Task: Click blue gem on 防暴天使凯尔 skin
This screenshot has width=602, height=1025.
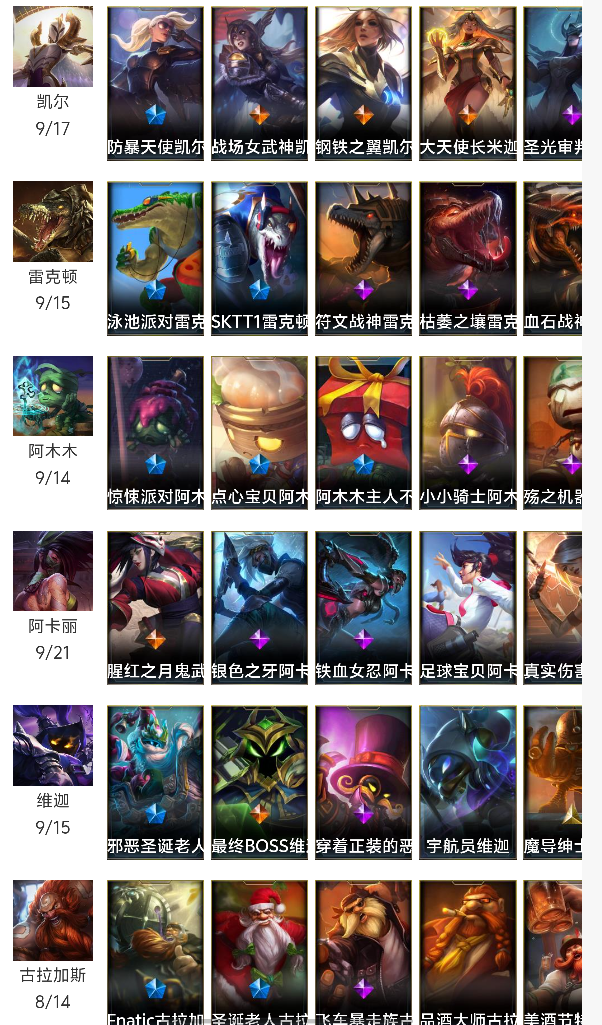Action: pyautogui.click(x=156, y=115)
